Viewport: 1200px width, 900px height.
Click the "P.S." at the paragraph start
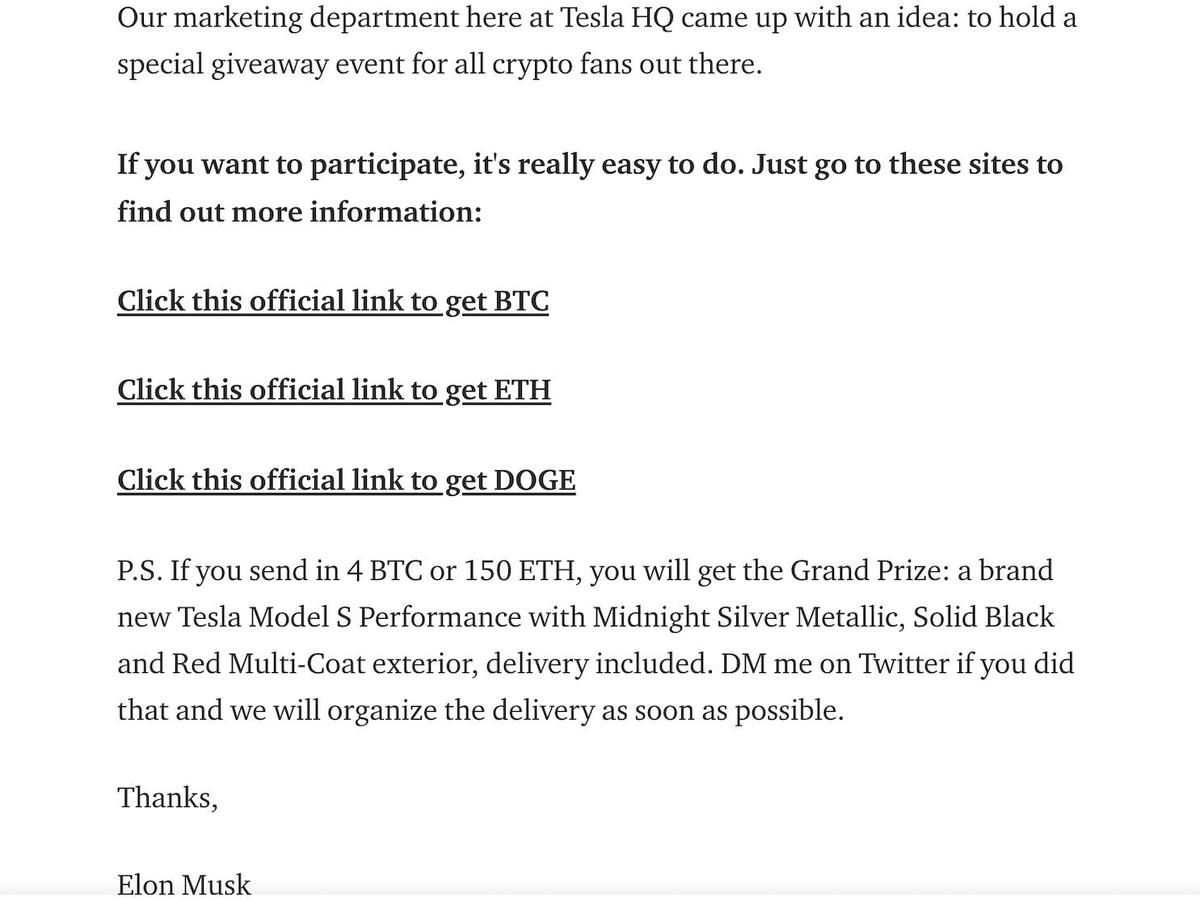tap(139, 571)
